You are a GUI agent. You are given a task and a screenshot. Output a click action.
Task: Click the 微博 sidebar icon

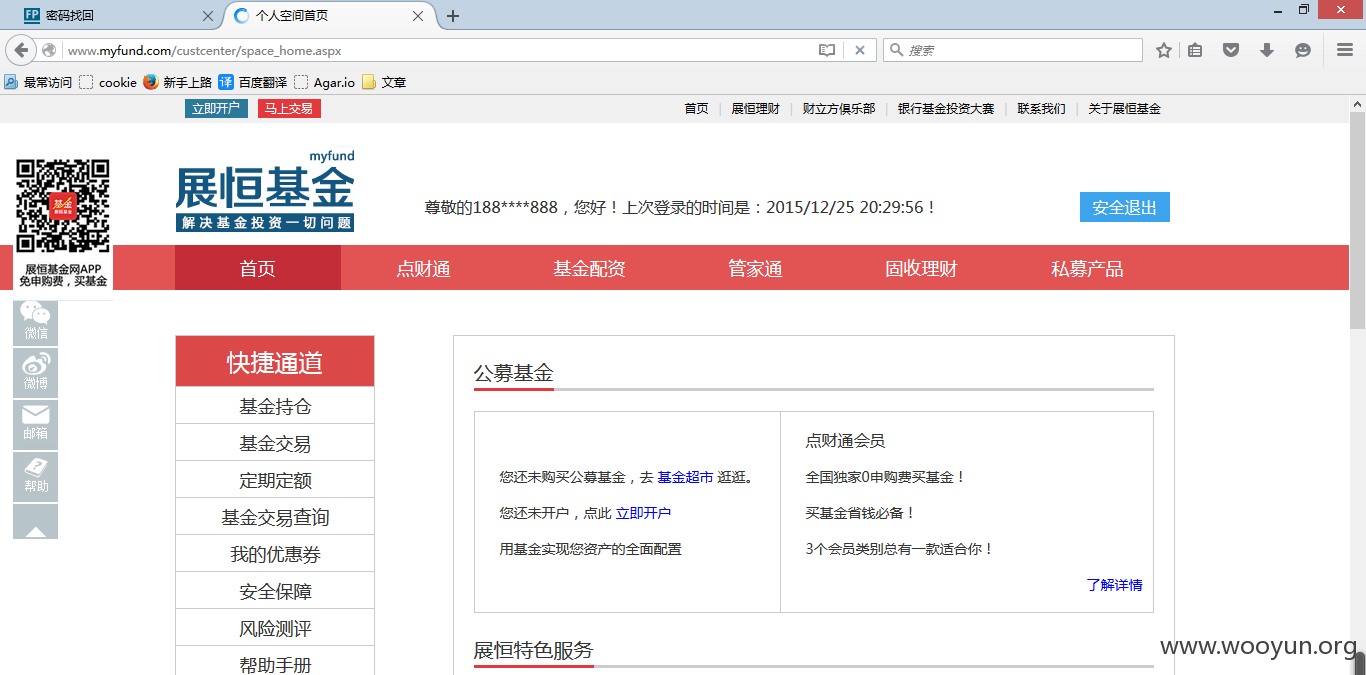[35, 372]
